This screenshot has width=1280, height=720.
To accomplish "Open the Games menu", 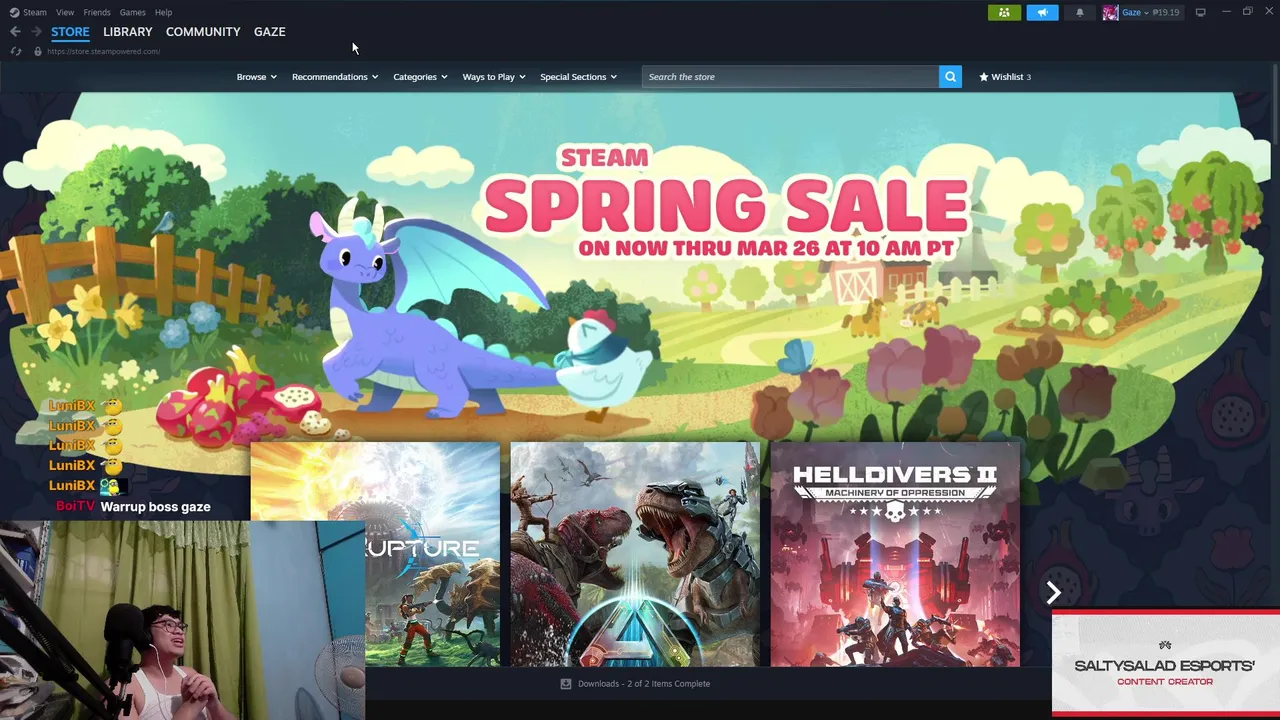I will (x=132, y=12).
